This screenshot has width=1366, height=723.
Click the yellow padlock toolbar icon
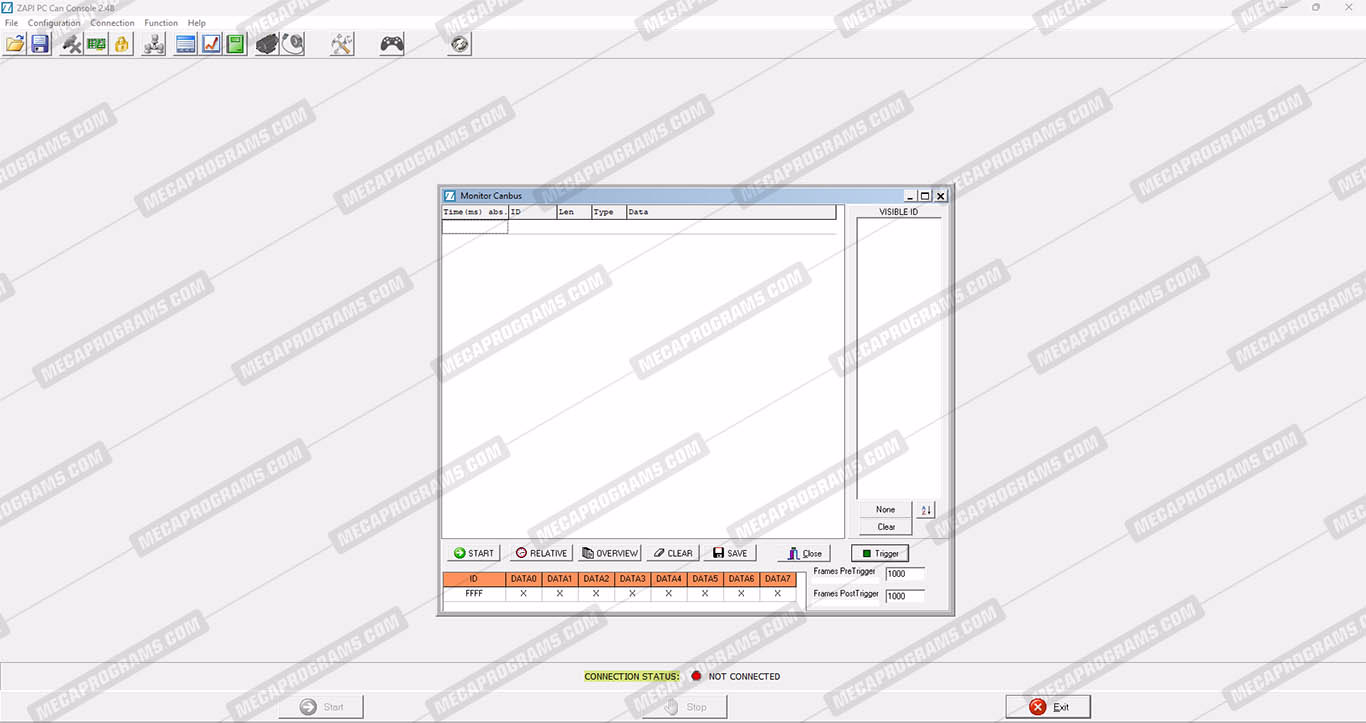point(122,44)
